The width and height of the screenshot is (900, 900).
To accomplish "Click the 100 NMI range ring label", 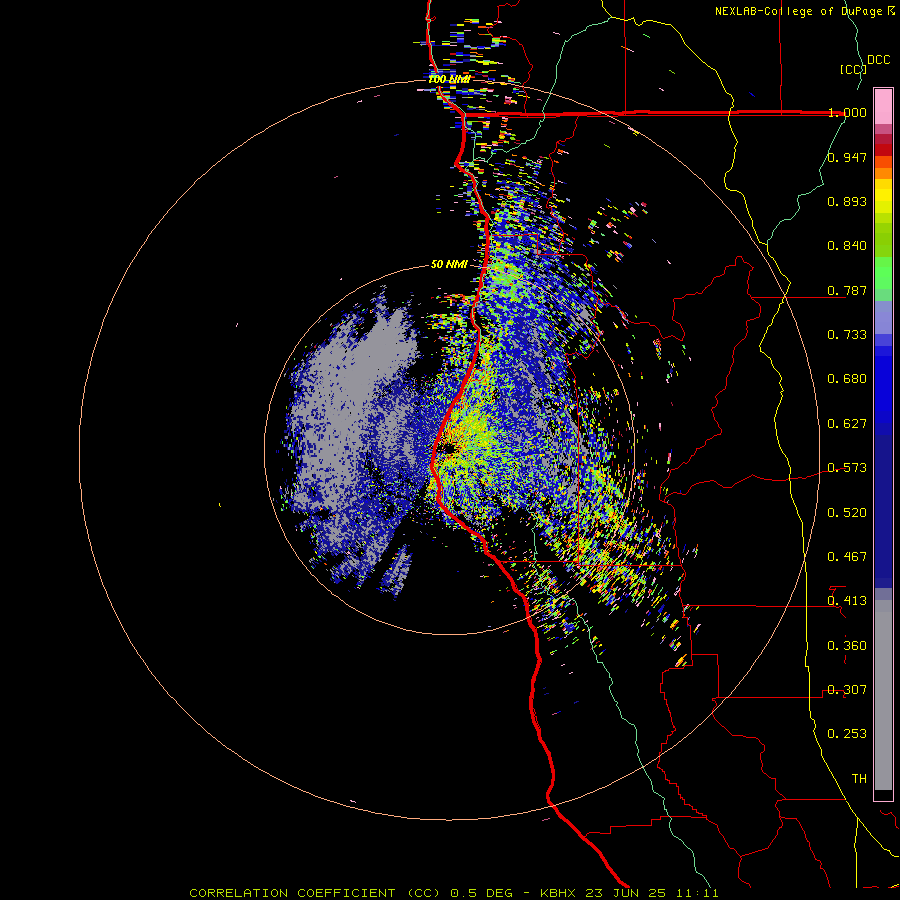I will [449, 79].
